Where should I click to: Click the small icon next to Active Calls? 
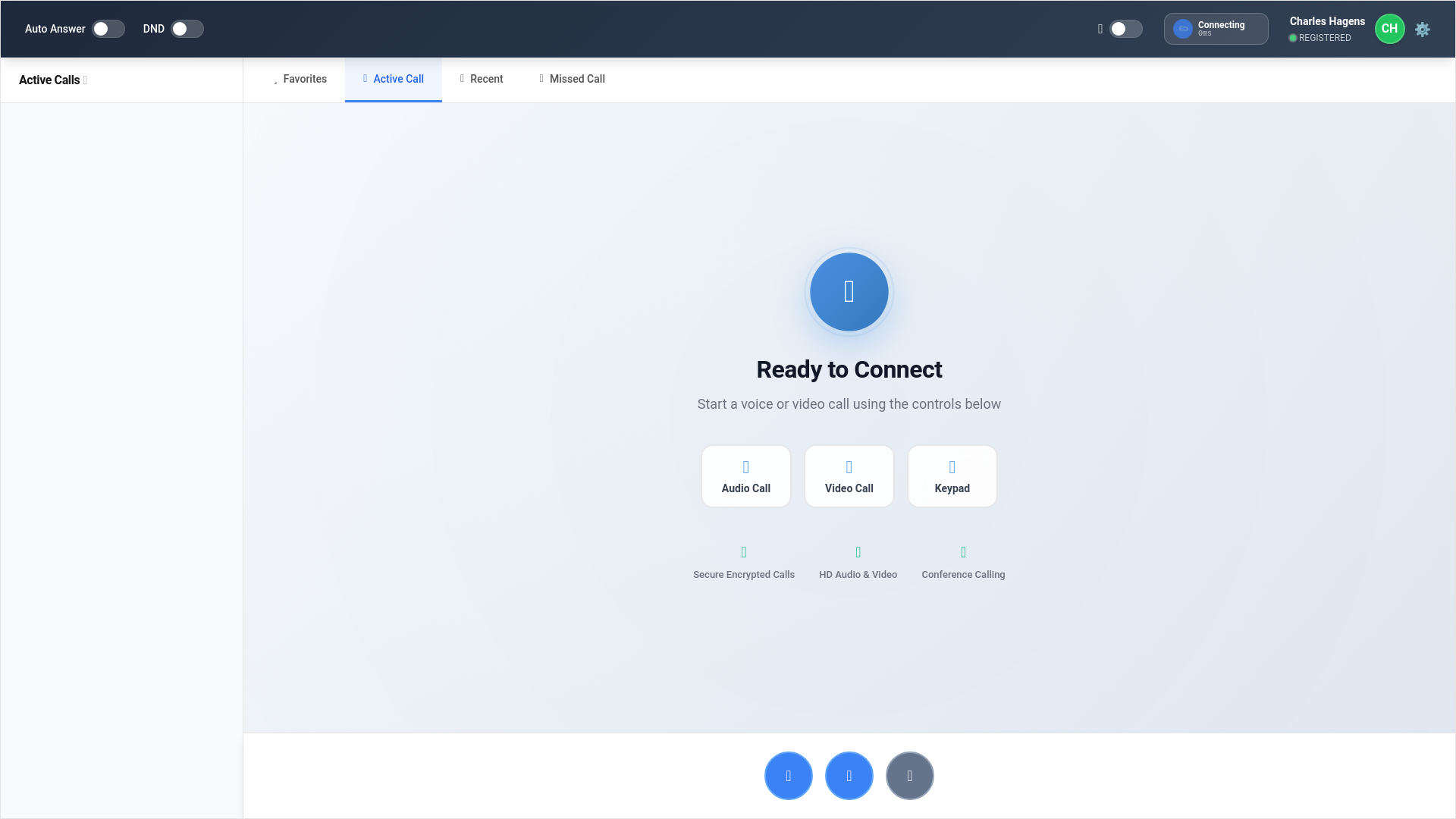(85, 80)
